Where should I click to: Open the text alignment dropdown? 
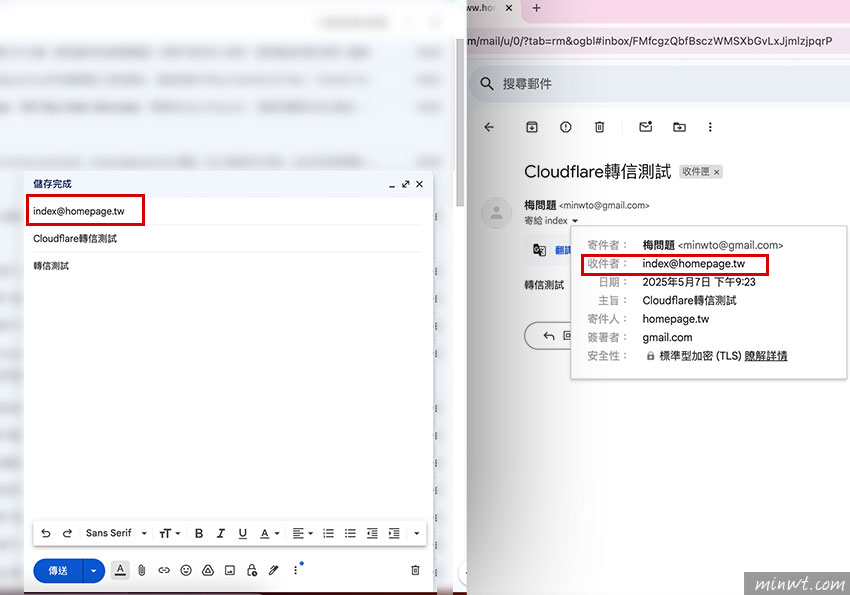302,534
